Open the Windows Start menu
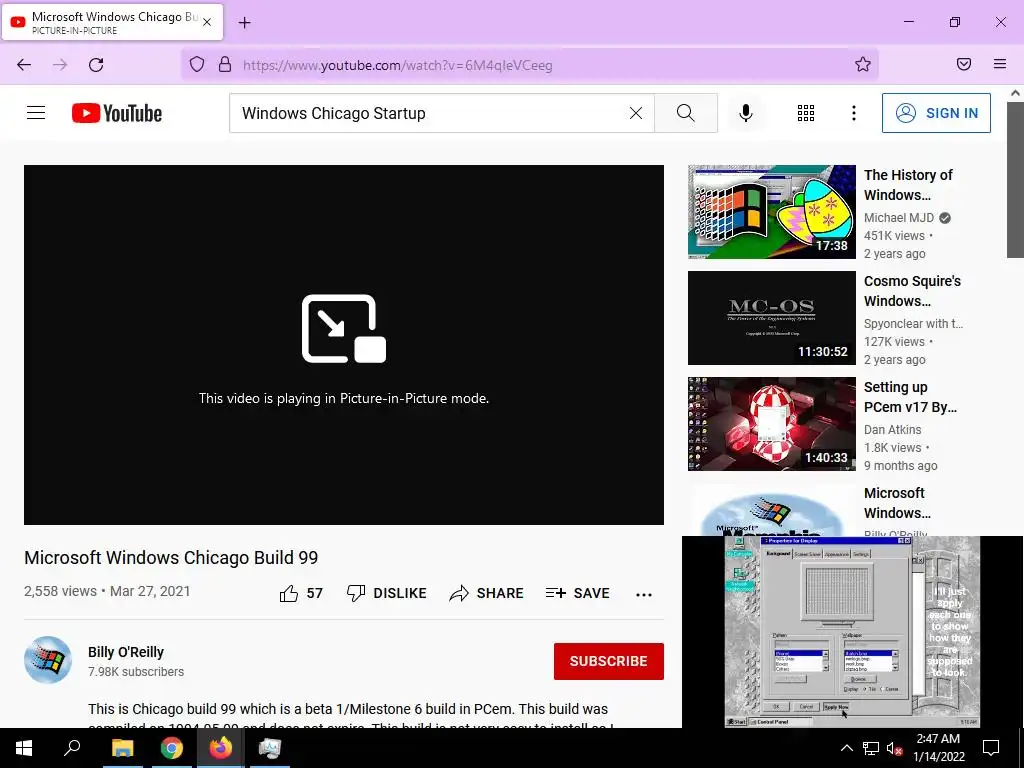This screenshot has width=1024, height=768. pyautogui.click(x=24, y=748)
